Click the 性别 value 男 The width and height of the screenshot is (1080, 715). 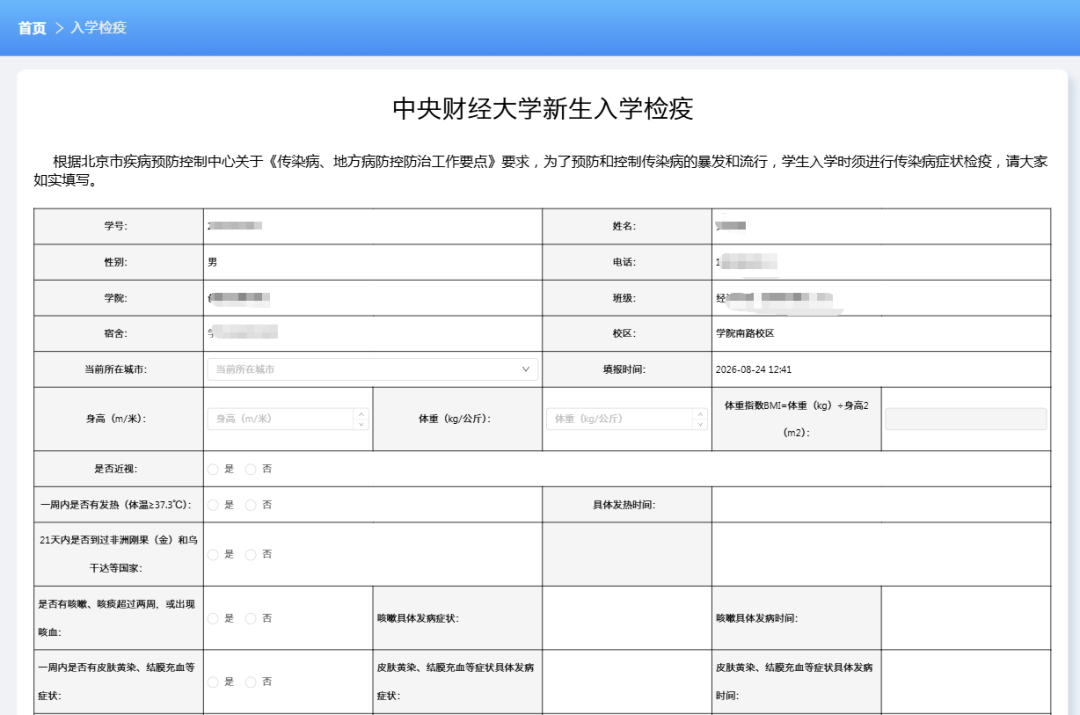pos(212,262)
